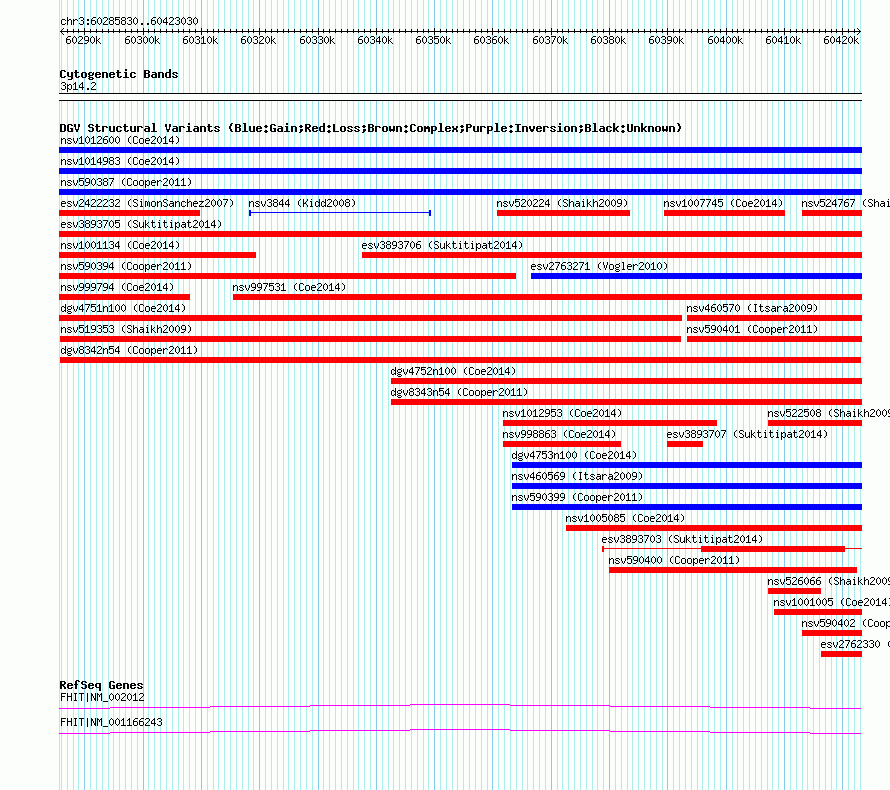Viewport: 890px width, 790px height.
Task: Open nsv526066 variant label
Action: [x=828, y=581]
